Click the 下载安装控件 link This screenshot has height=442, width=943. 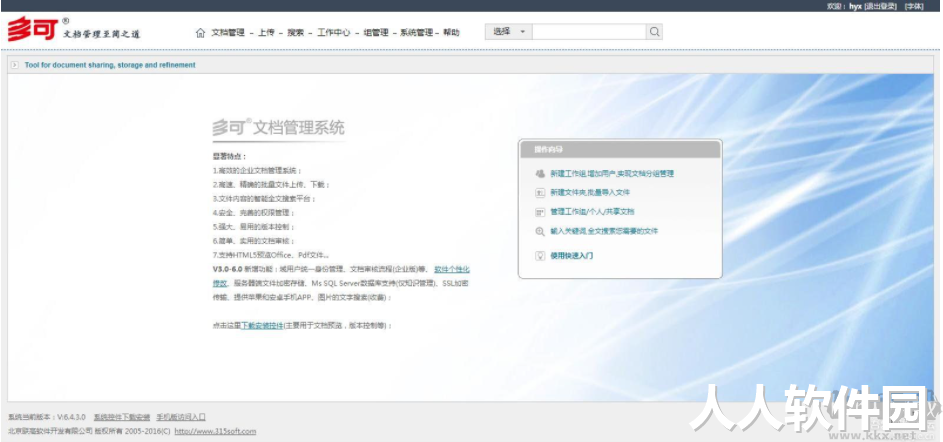click(262, 325)
